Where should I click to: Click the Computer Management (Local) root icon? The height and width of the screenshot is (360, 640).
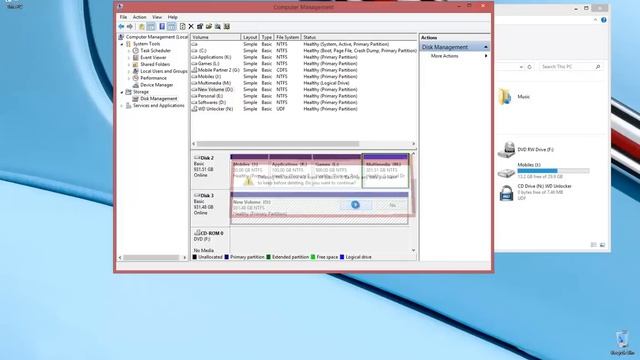coord(121,37)
